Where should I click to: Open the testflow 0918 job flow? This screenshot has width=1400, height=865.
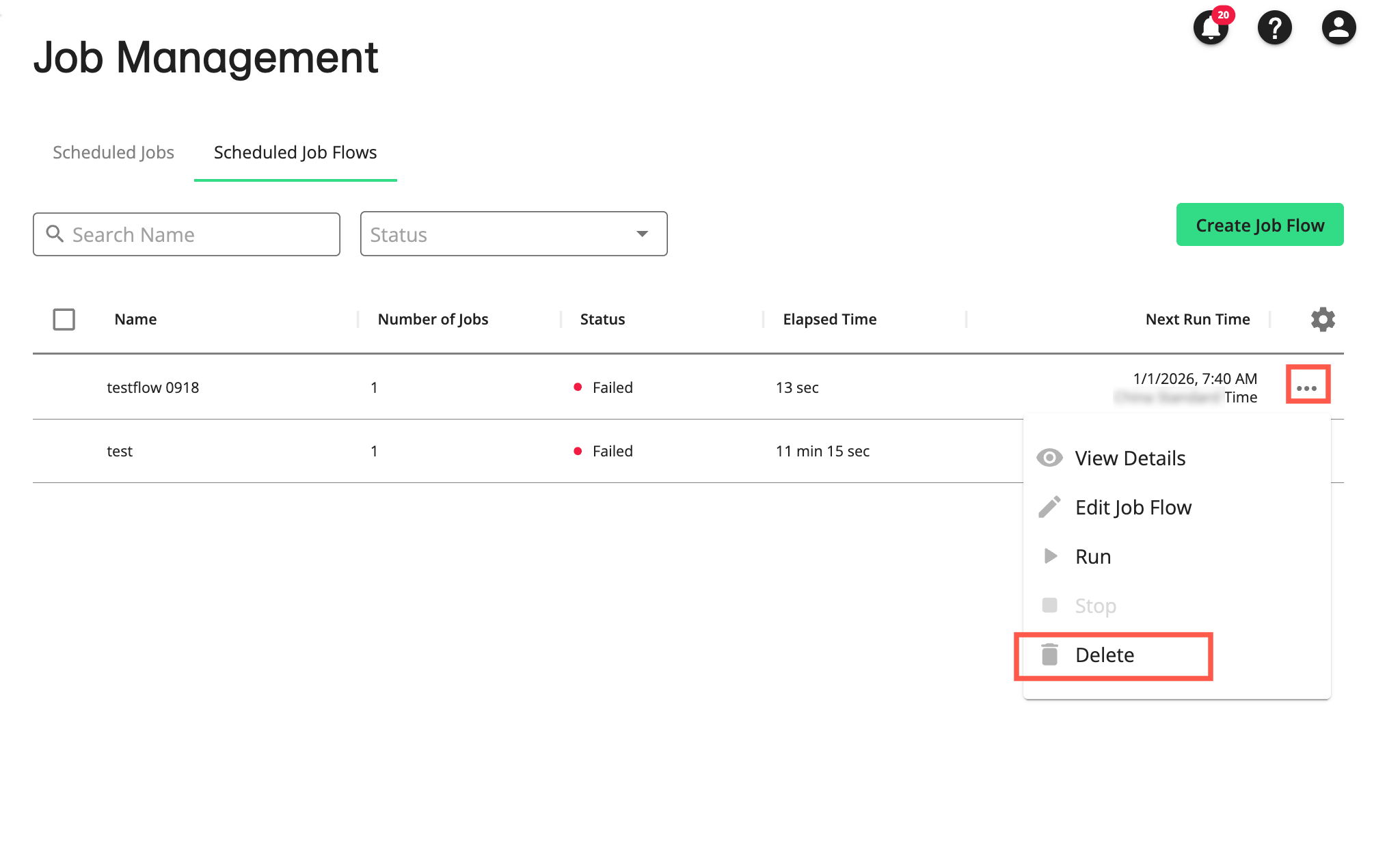tap(152, 387)
